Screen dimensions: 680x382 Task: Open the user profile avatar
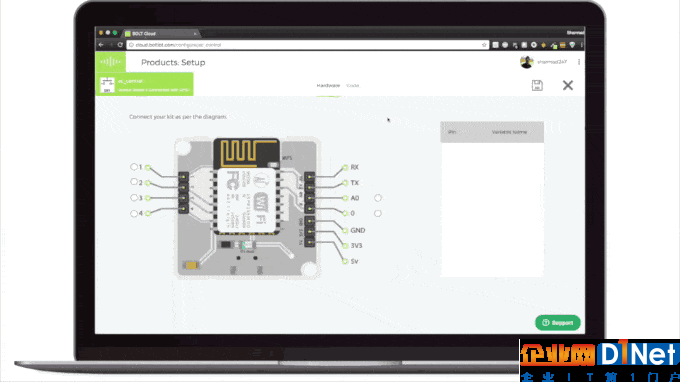[x=526, y=62]
